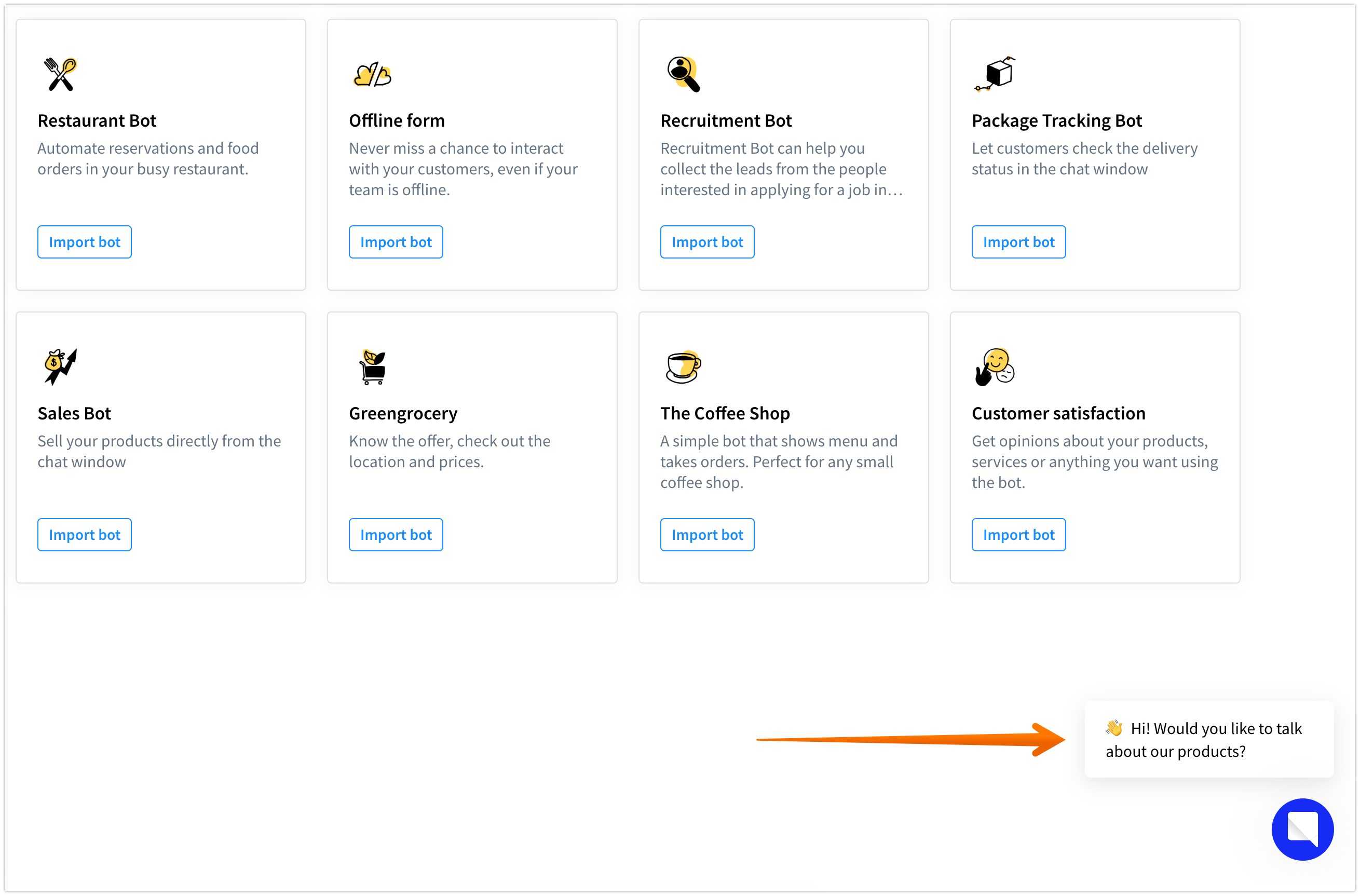Image resolution: width=1360 pixels, height=896 pixels.
Task: Import the Recruitment Bot template
Action: tap(708, 242)
